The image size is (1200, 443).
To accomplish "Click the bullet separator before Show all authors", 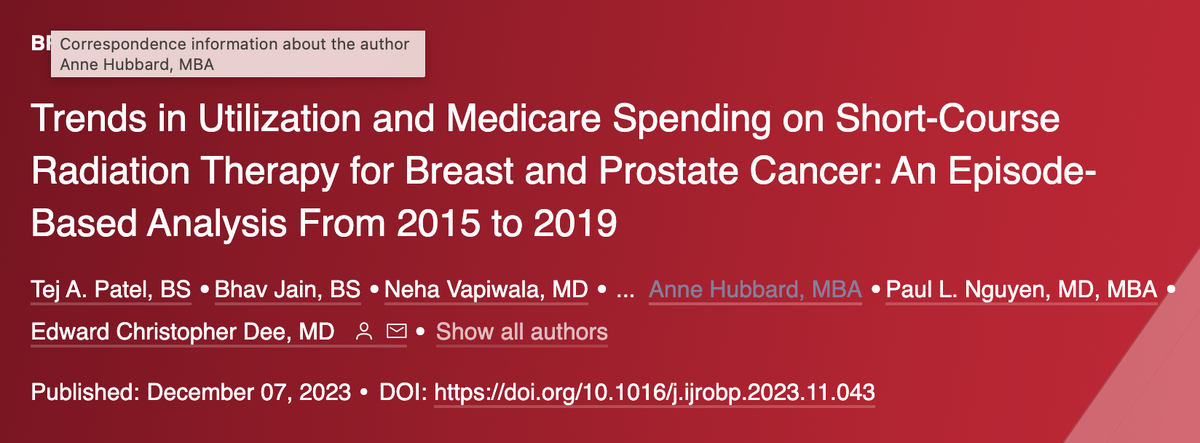I will coord(421,331).
